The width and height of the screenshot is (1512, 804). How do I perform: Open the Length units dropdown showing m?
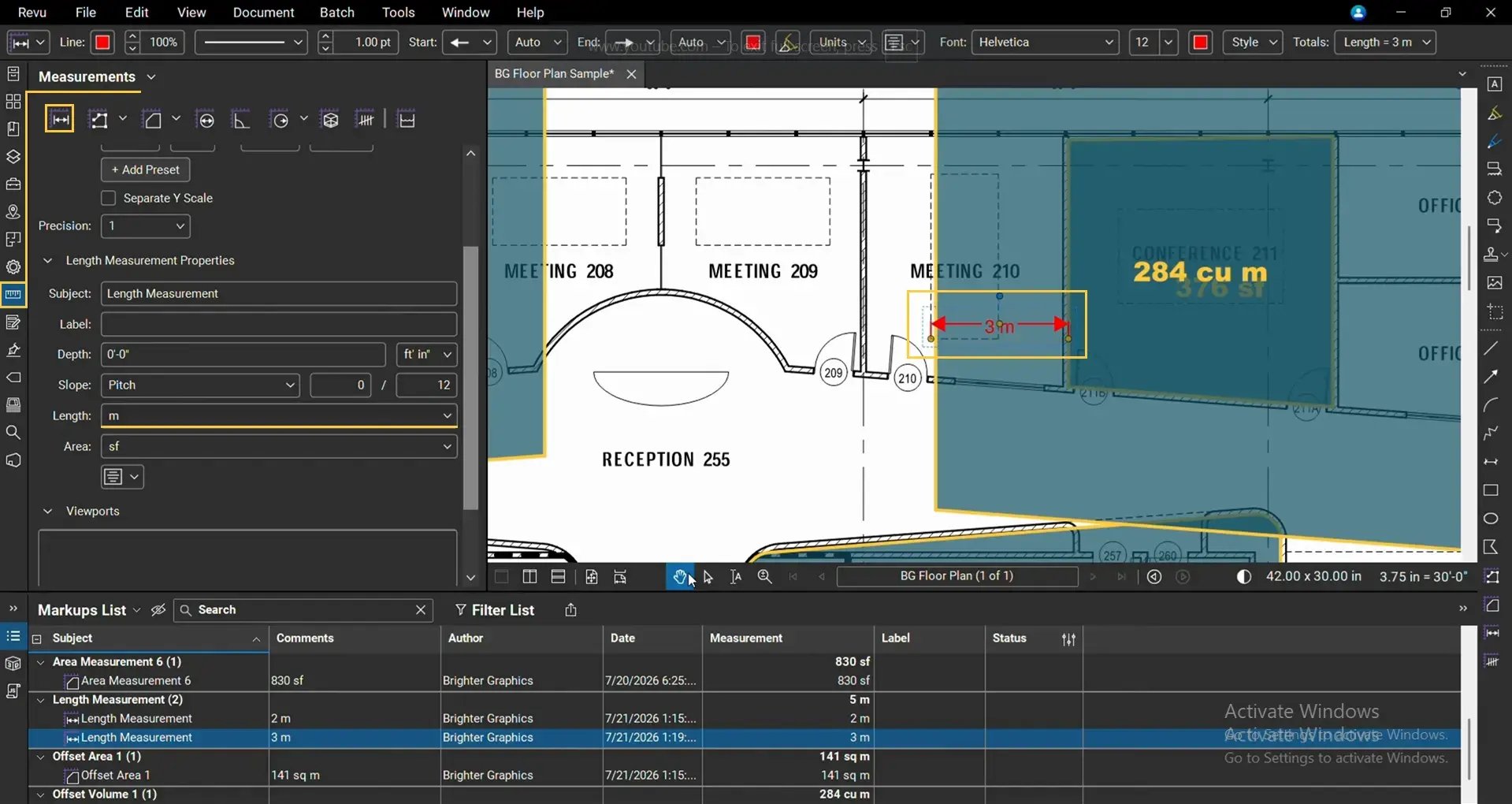(x=279, y=415)
